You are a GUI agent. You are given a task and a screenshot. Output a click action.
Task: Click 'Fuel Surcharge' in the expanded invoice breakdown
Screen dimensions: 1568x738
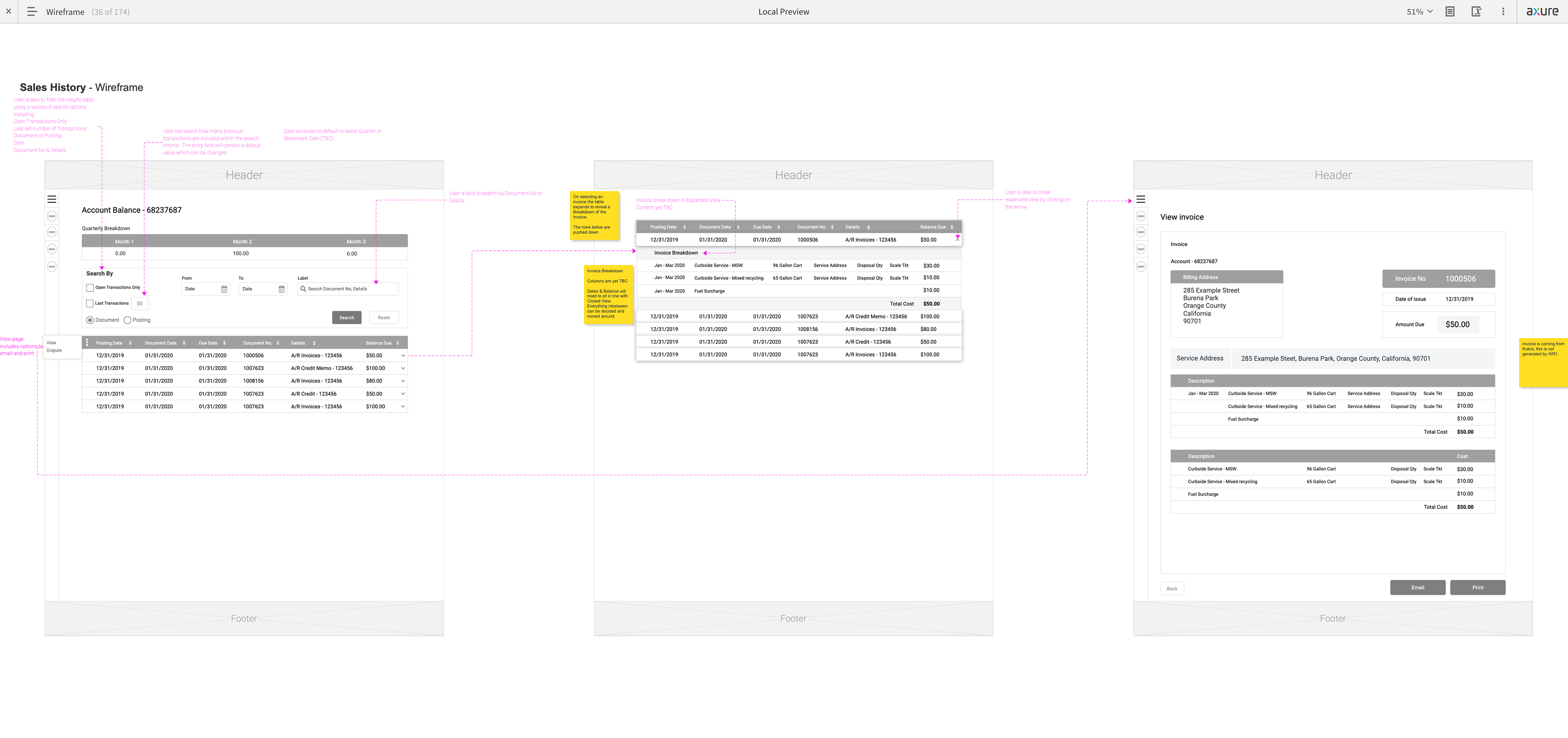(709, 291)
